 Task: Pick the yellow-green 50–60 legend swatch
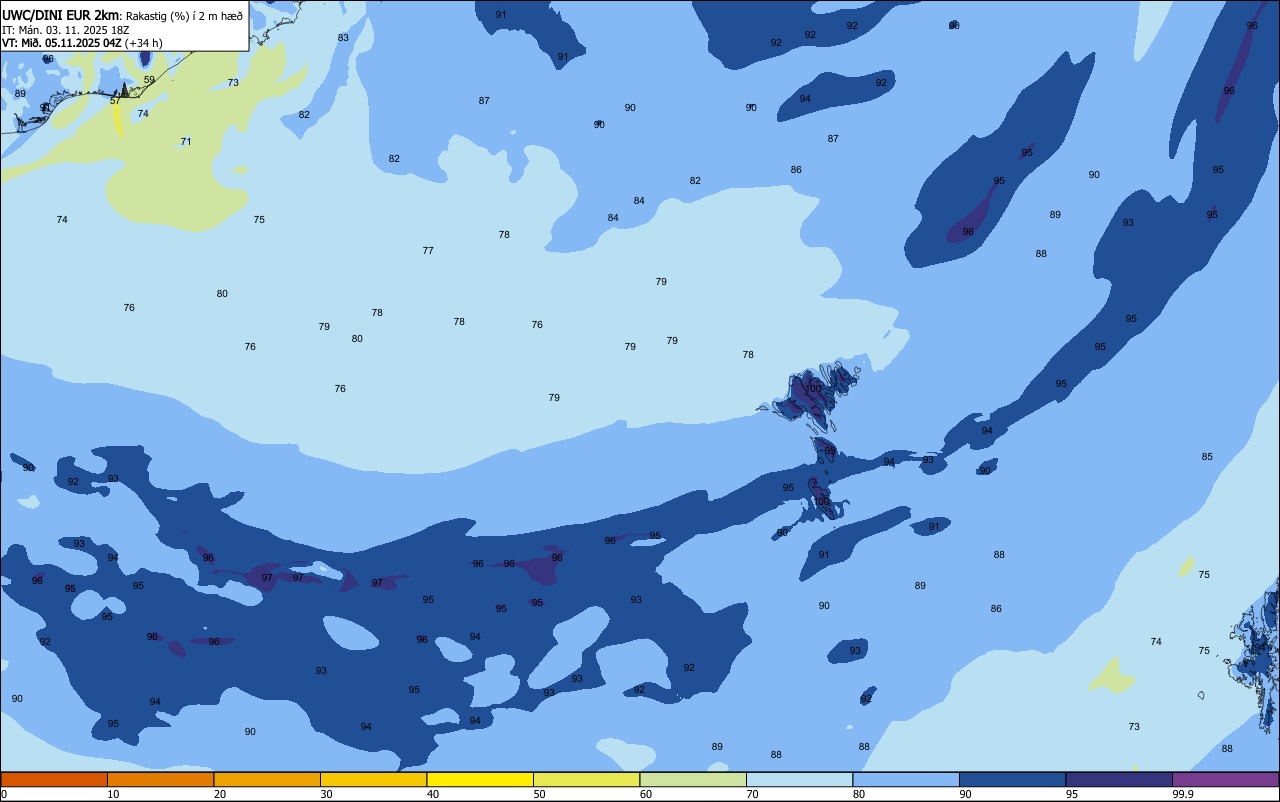pyautogui.click(x=586, y=779)
